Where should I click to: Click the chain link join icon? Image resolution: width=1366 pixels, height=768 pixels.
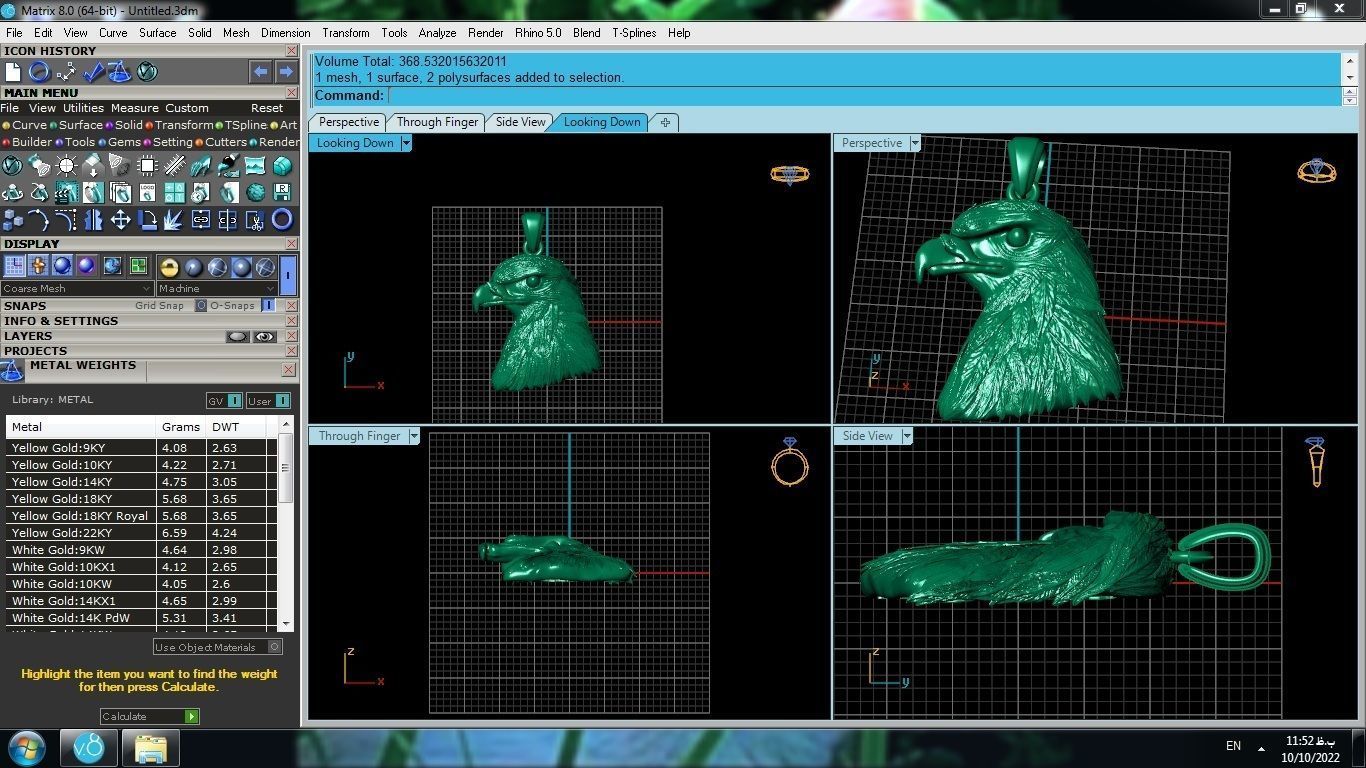(x=201, y=219)
